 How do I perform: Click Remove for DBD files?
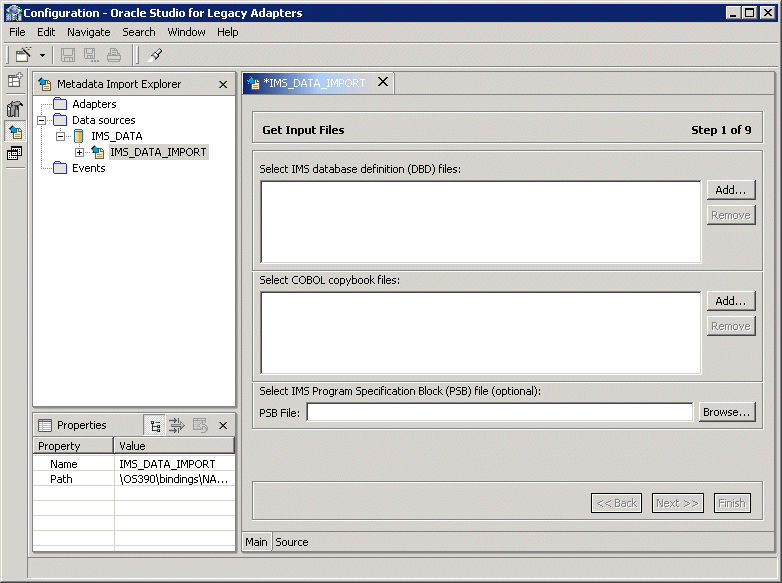(731, 215)
